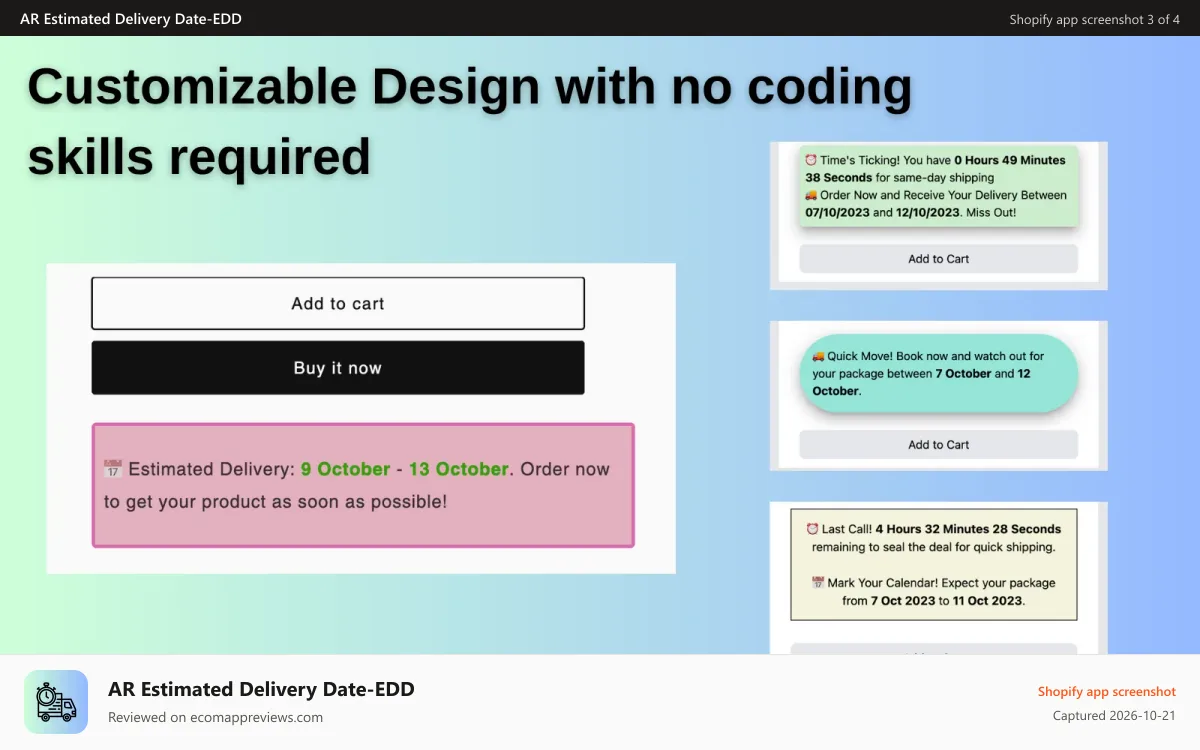This screenshot has width=1200, height=750.
Task: Click the truck emoji before 'Order Now and Receive'
Action: [x=811, y=195]
